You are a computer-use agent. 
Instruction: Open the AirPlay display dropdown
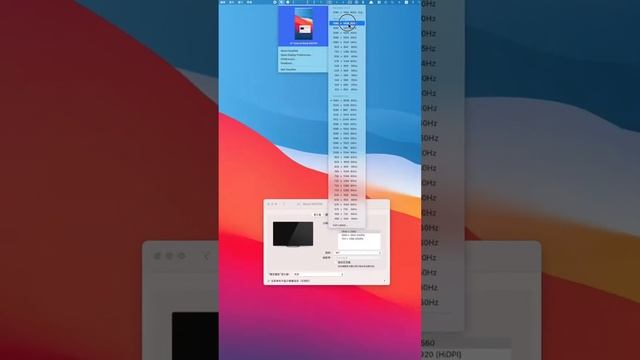pyautogui.click(x=318, y=274)
